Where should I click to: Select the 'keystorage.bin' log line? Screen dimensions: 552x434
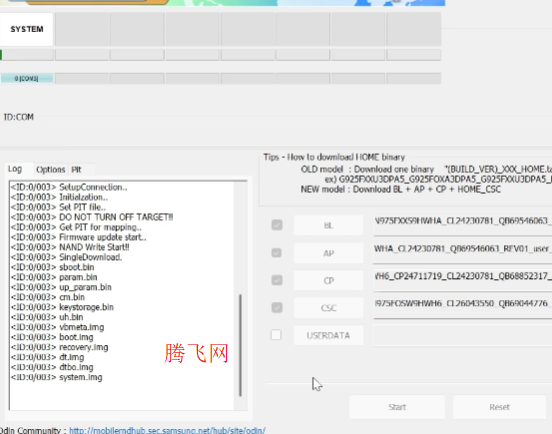tap(62, 307)
